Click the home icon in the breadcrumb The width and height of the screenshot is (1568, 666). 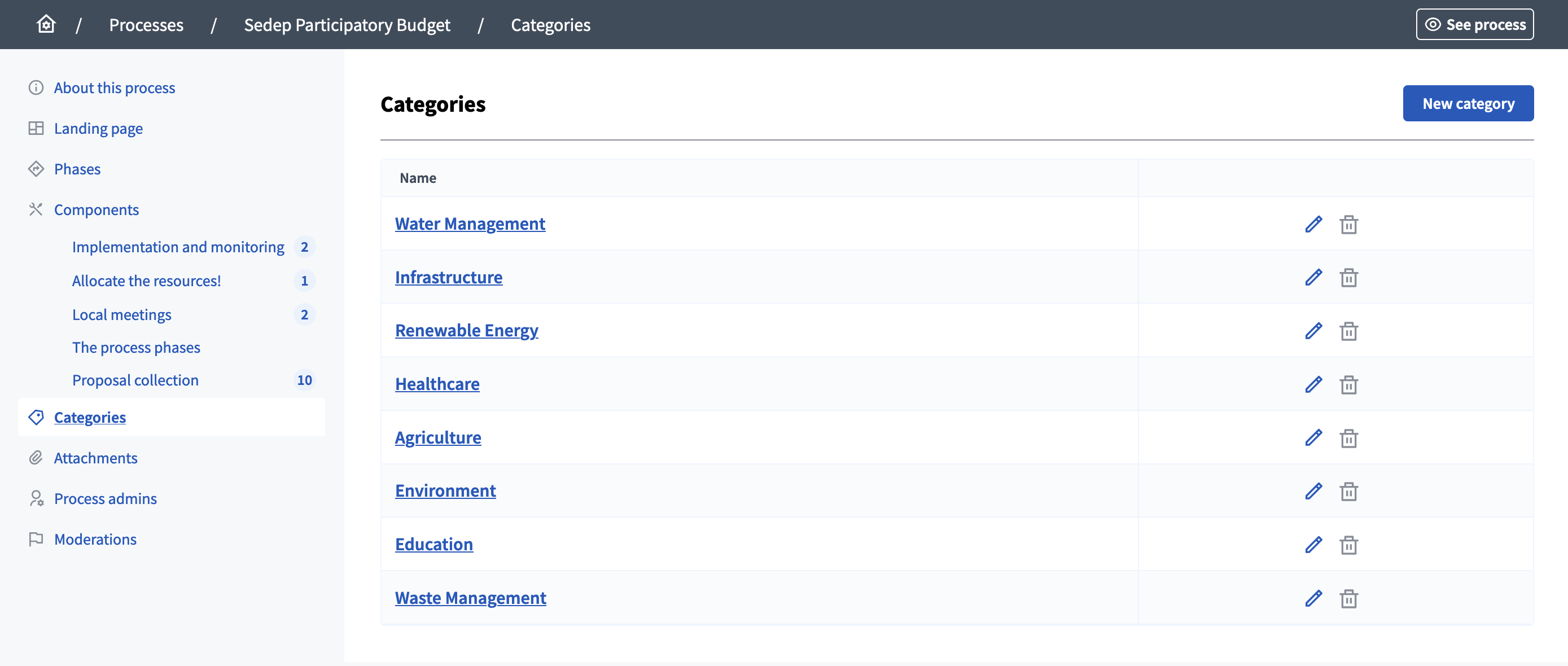click(46, 24)
